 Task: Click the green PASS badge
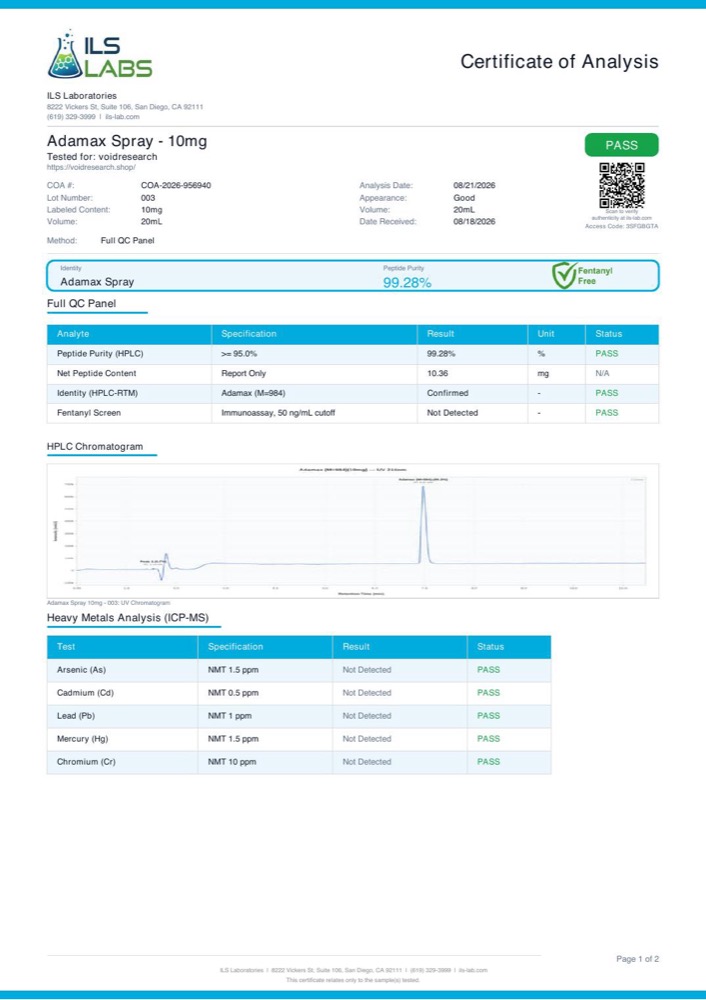click(x=621, y=145)
